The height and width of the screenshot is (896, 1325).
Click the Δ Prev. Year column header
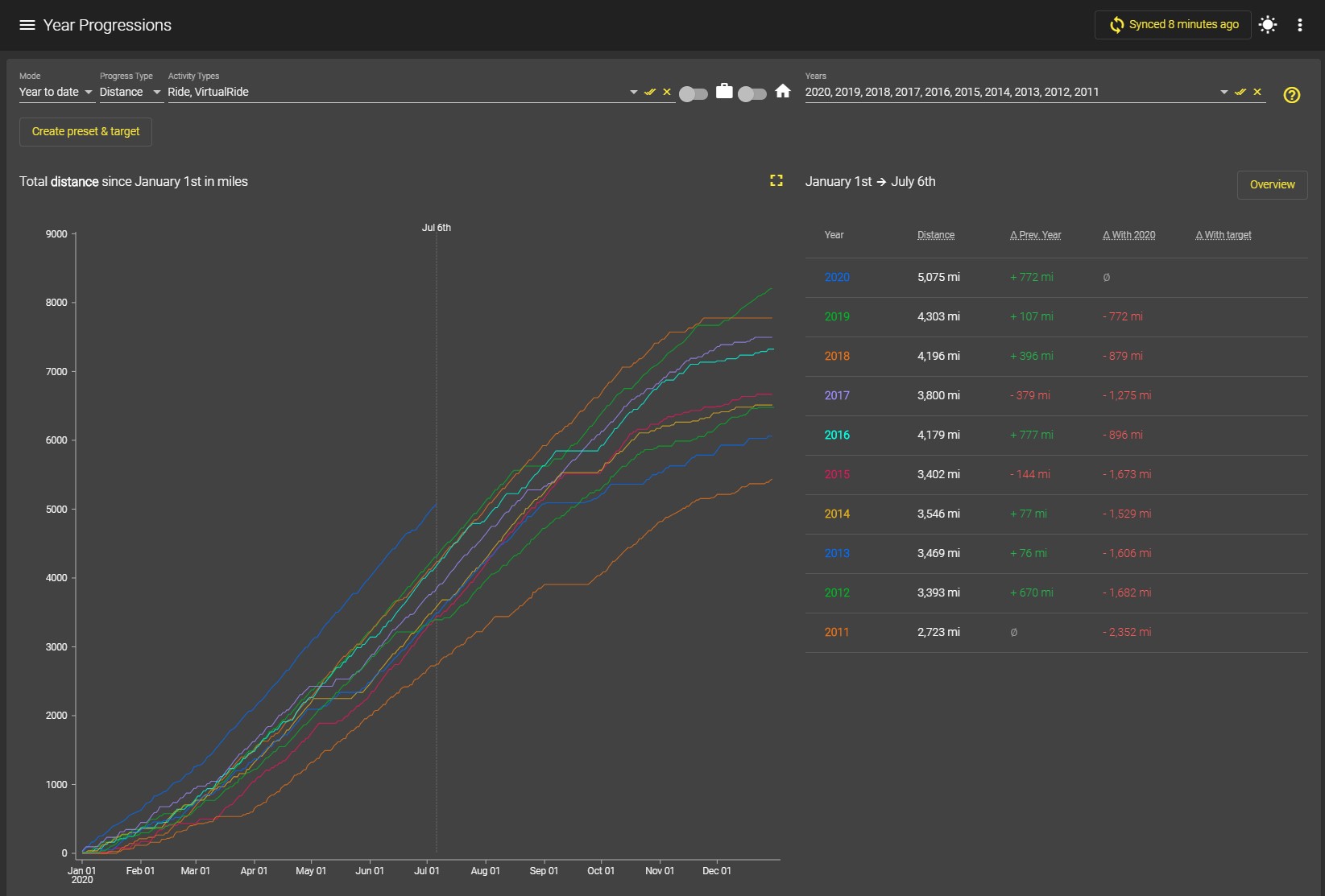1035,235
